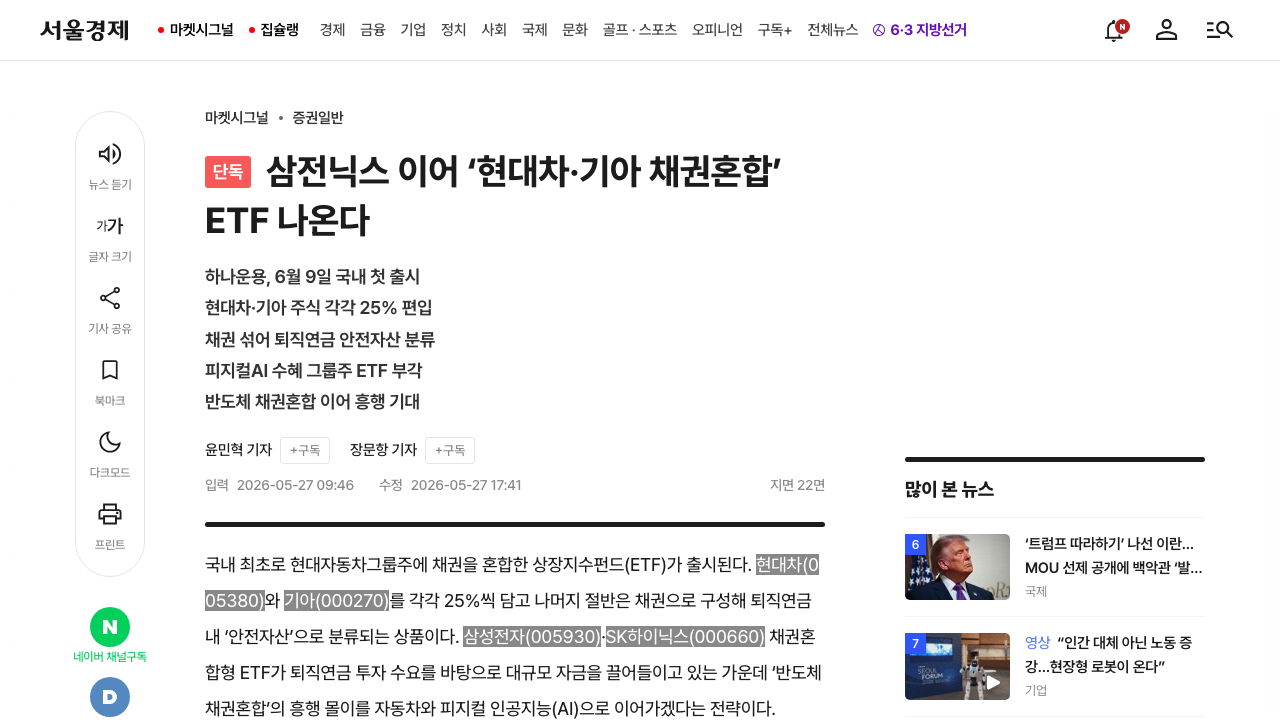Open reporter 장문항 기자 name

[x=383, y=450]
